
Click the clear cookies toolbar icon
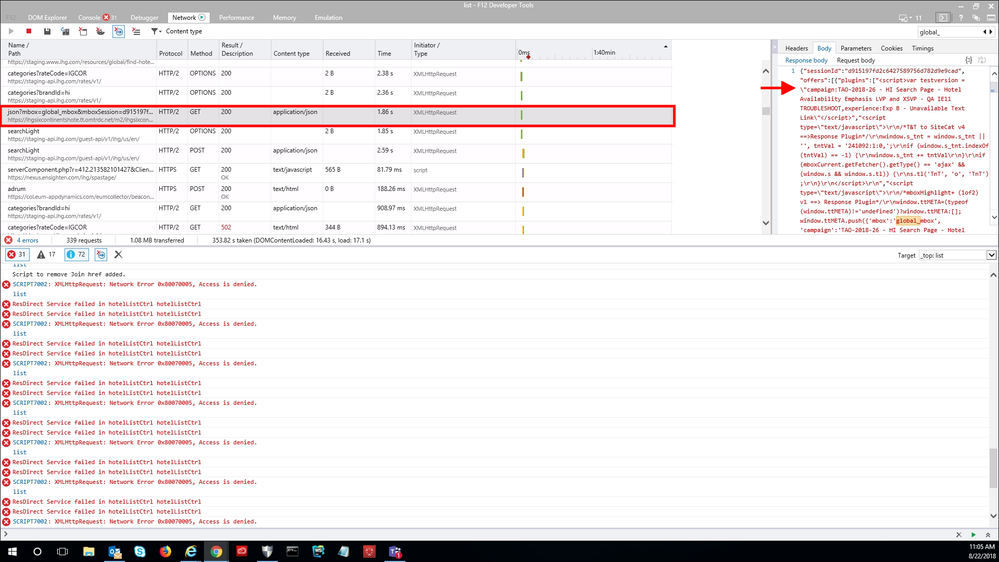100,31
